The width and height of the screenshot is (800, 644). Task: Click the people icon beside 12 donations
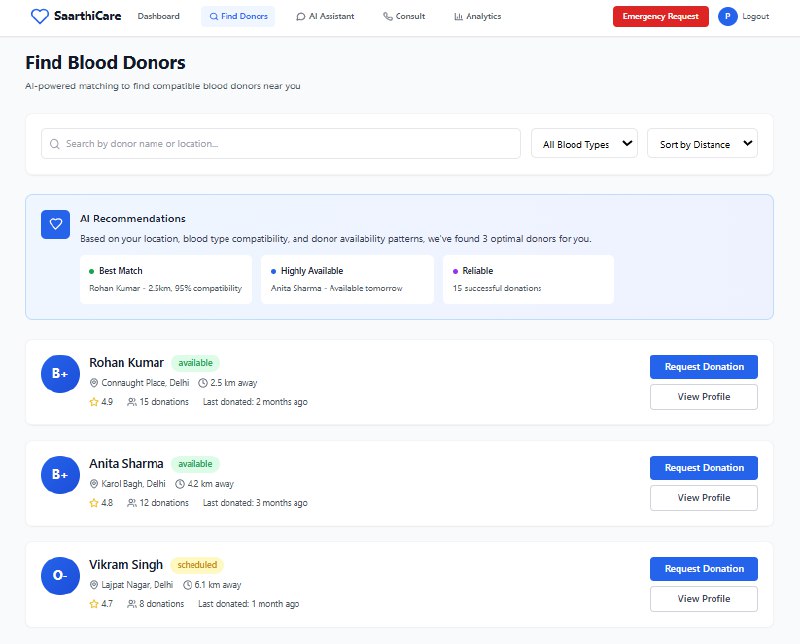pyautogui.click(x=132, y=503)
